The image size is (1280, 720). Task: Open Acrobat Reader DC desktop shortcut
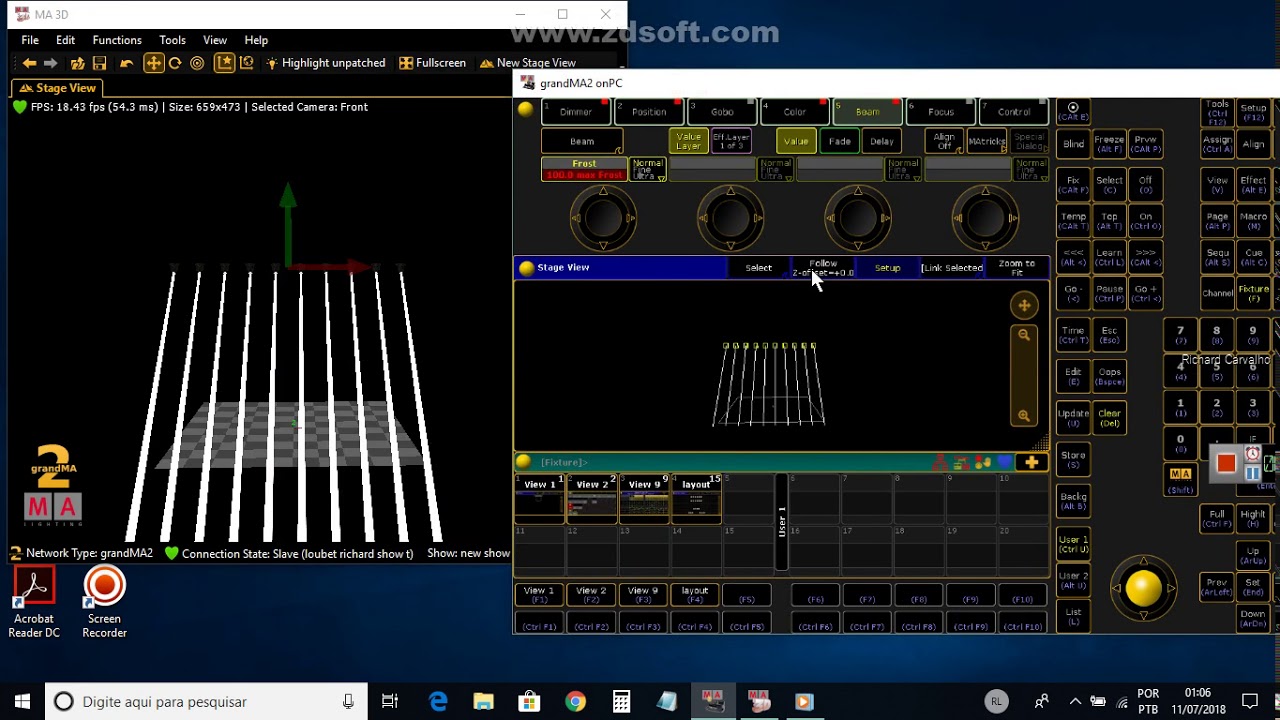pos(34,603)
